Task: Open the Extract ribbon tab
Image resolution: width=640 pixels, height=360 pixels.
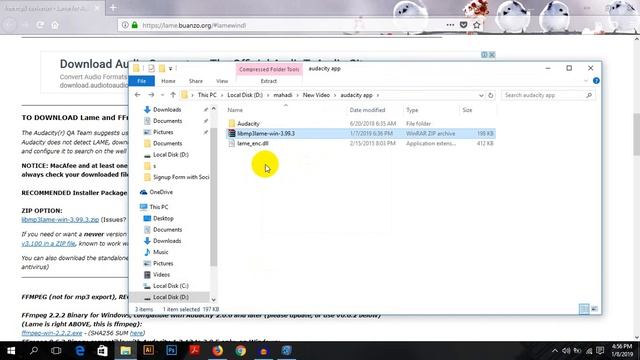Action: pyautogui.click(x=269, y=81)
